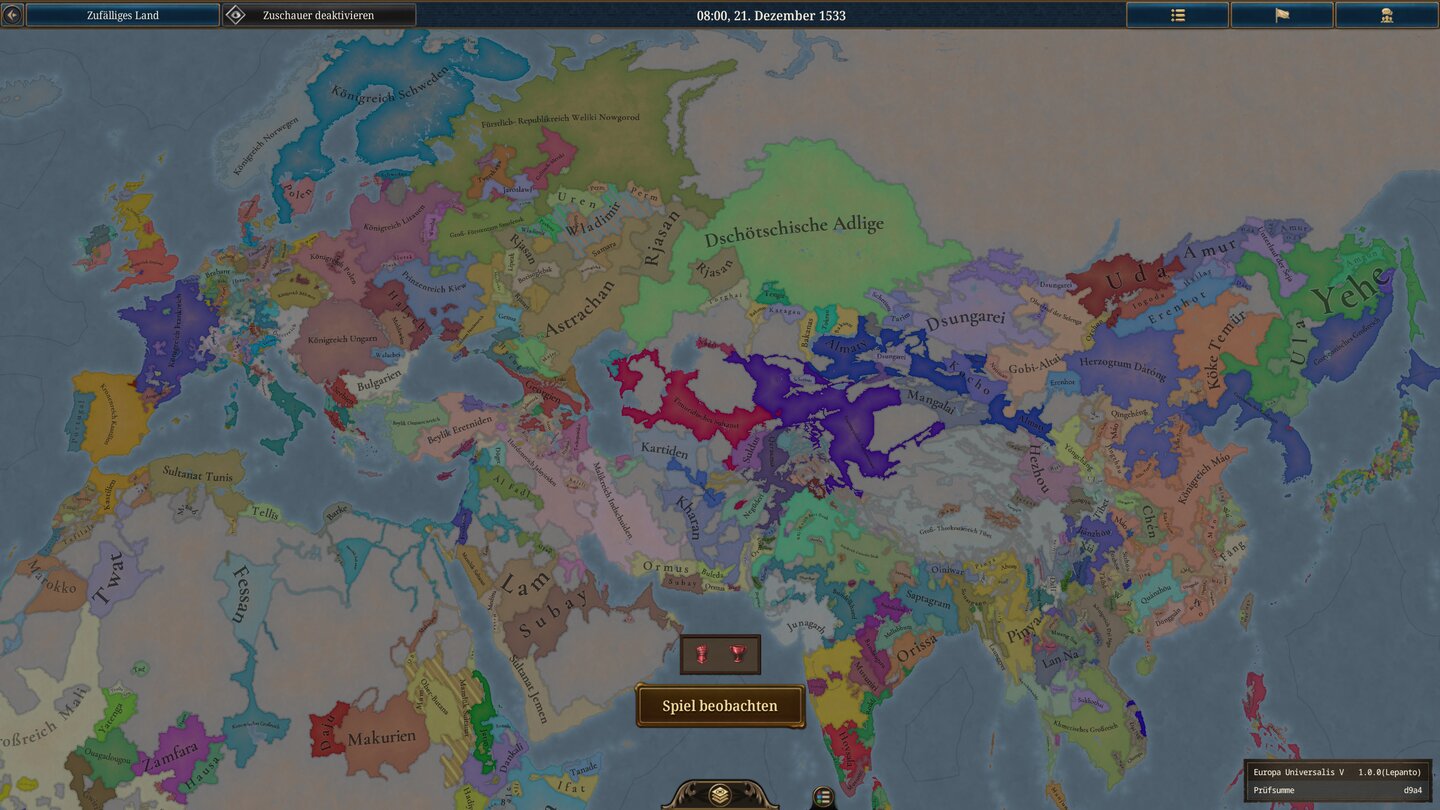Click the Prüfsumme d9a4 version info box
Screen dimensions: 1440x810
[1337, 781]
